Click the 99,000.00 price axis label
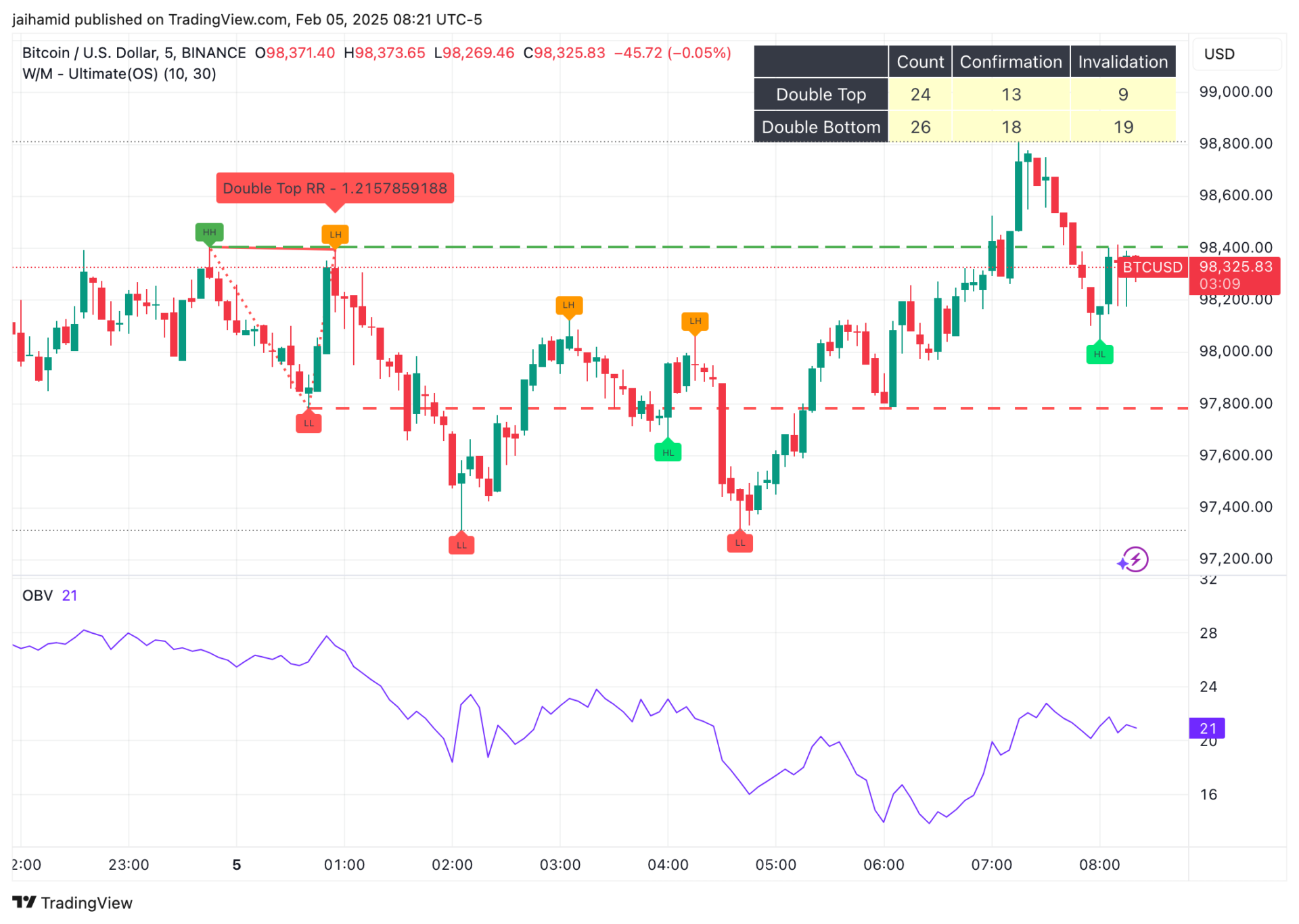1299x924 pixels. click(1235, 91)
